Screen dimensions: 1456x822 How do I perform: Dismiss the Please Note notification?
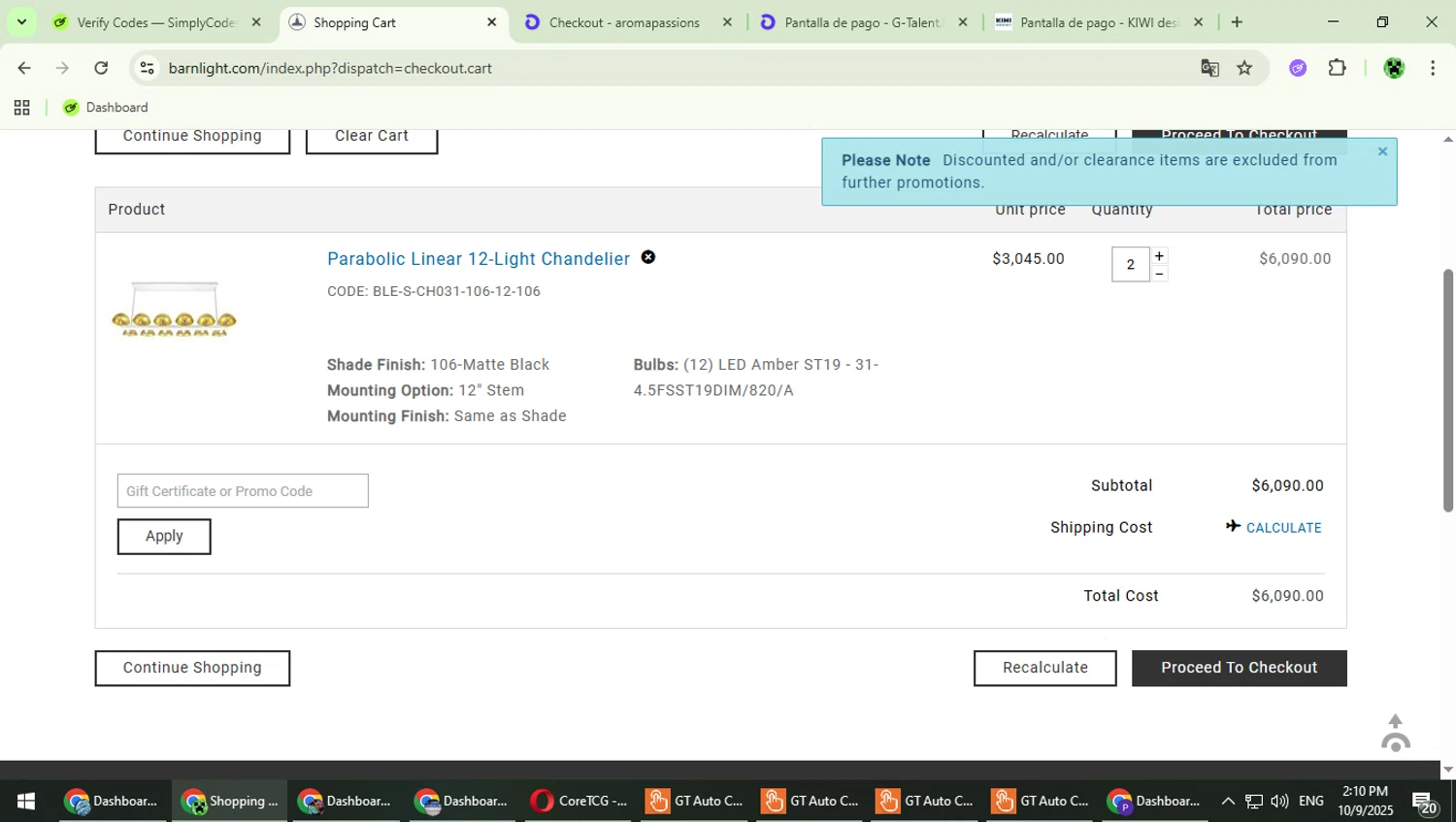pos(1382,151)
